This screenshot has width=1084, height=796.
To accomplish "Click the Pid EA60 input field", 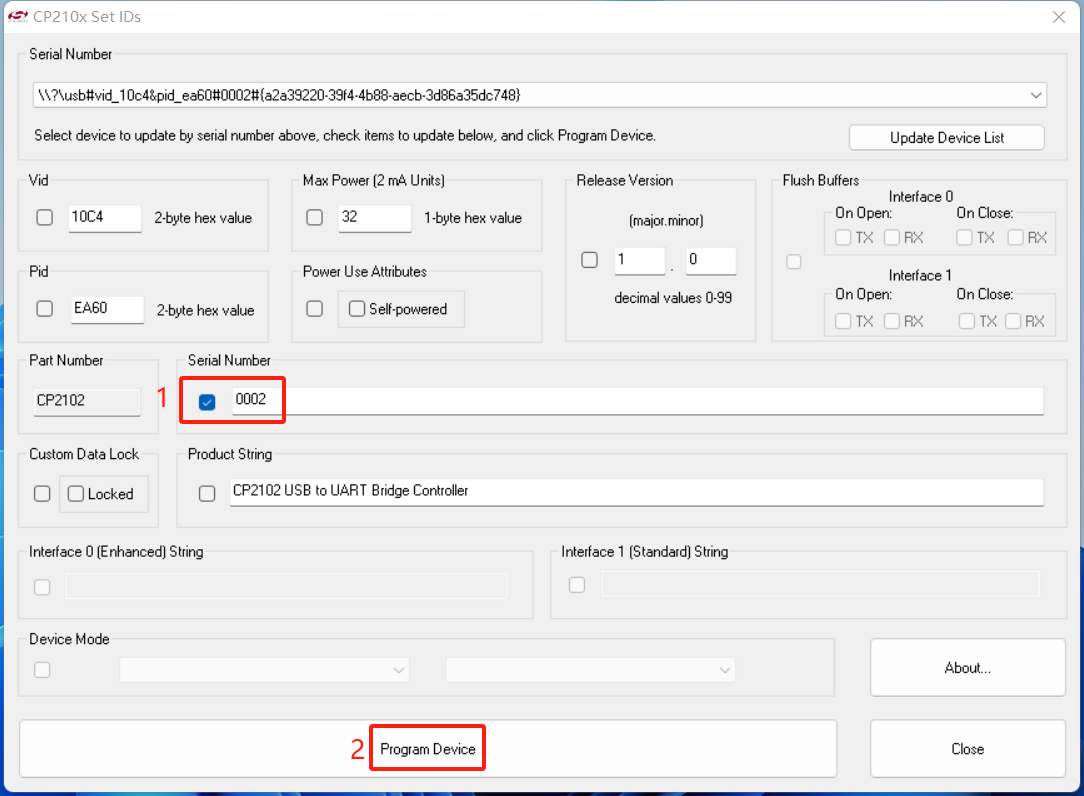I will tap(106, 309).
